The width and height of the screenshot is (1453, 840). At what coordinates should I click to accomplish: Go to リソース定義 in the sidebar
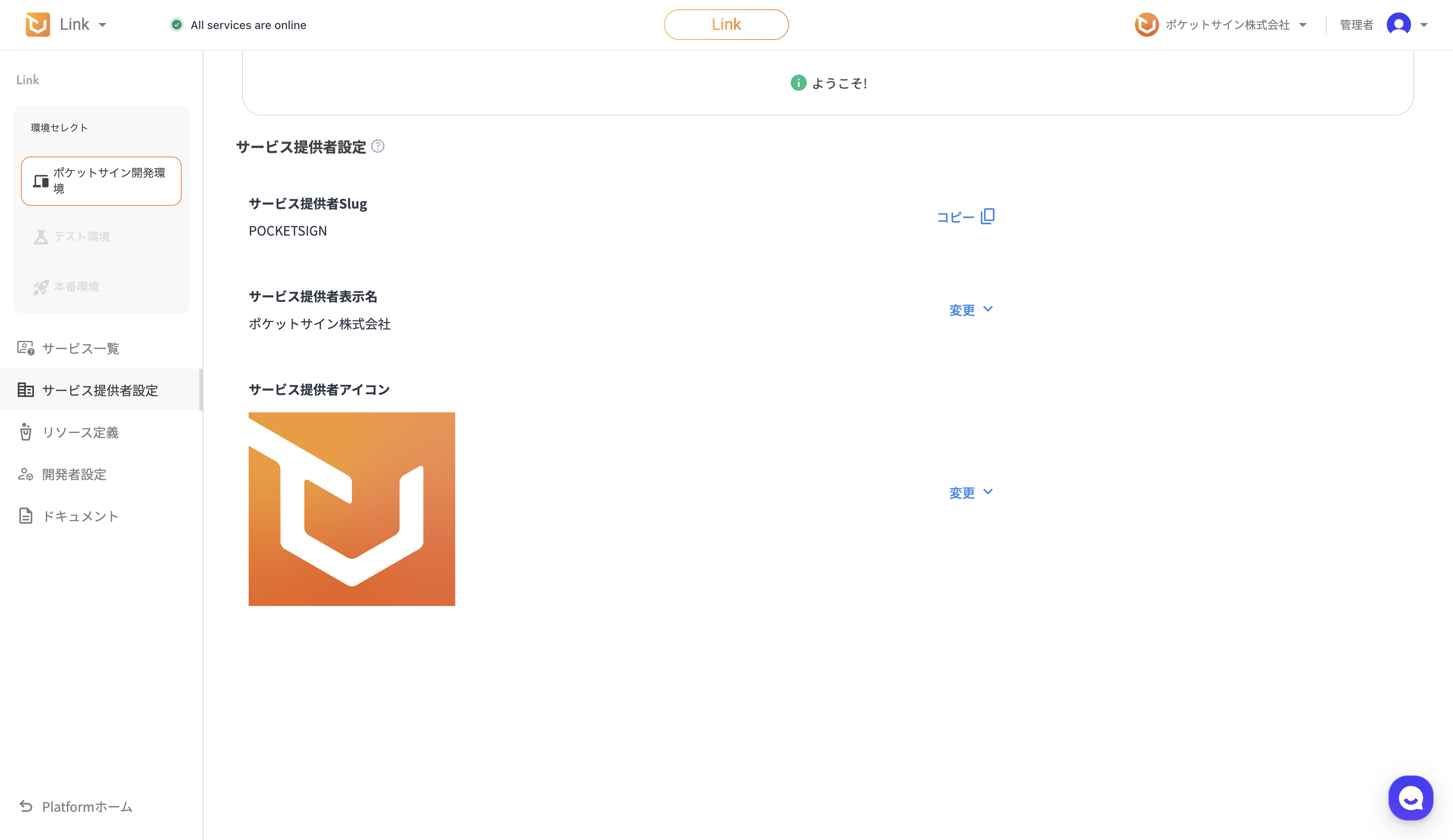pos(80,433)
